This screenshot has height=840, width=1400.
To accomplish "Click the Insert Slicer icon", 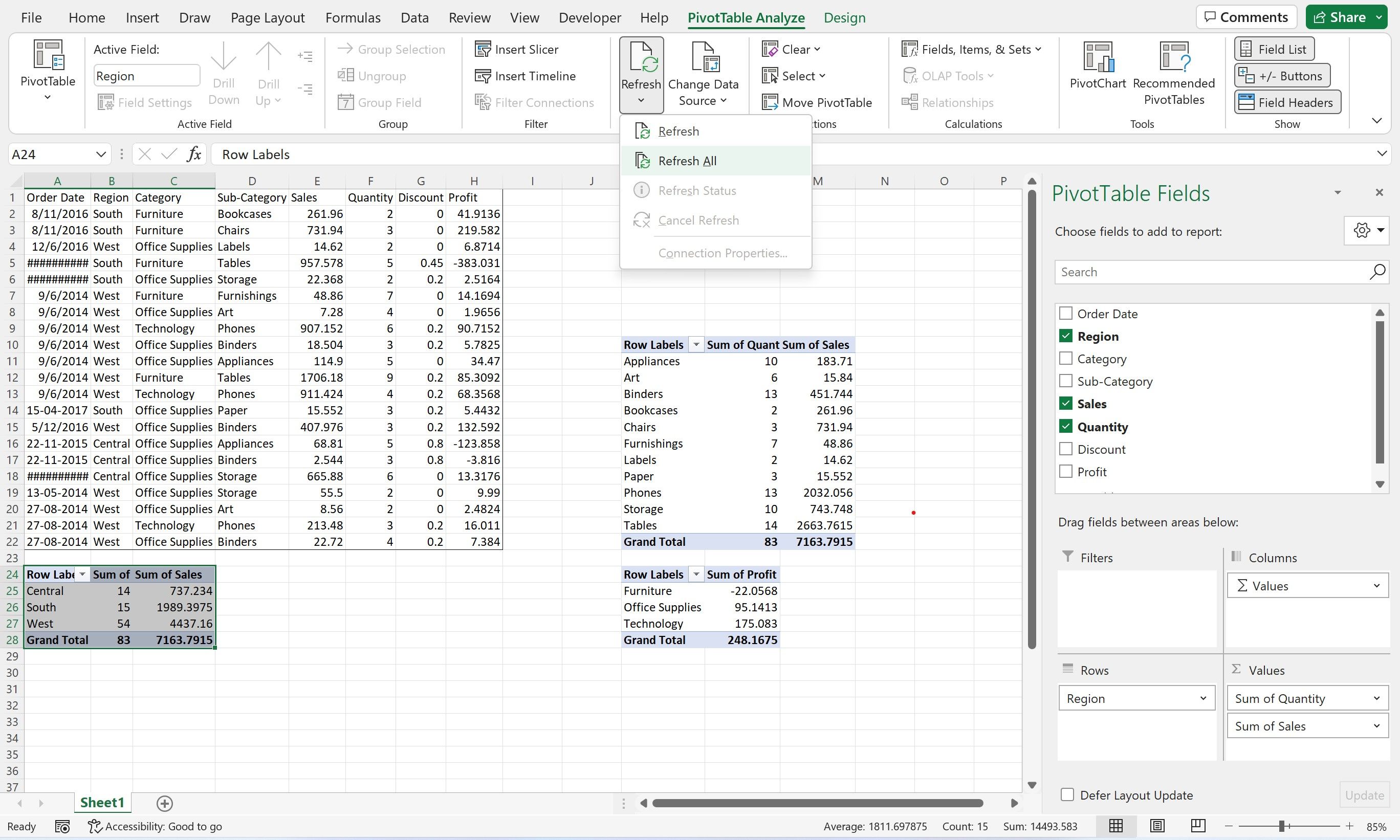I will tap(483, 48).
